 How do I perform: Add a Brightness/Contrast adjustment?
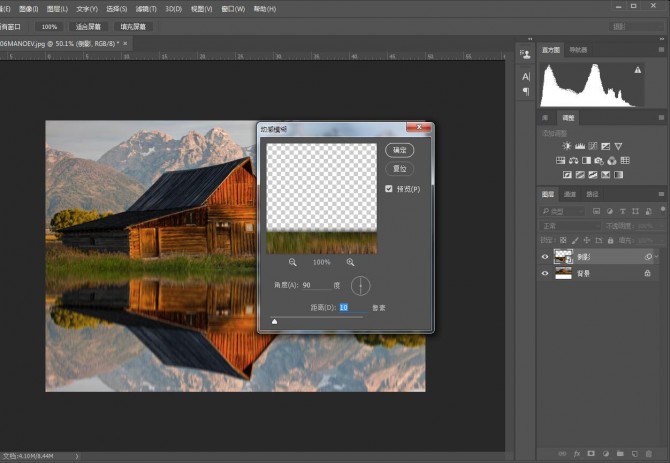pos(566,146)
